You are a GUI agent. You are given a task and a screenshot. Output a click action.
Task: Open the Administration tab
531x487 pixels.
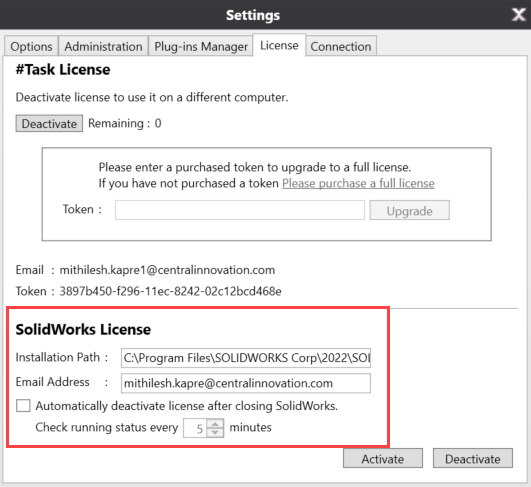[x=103, y=46]
